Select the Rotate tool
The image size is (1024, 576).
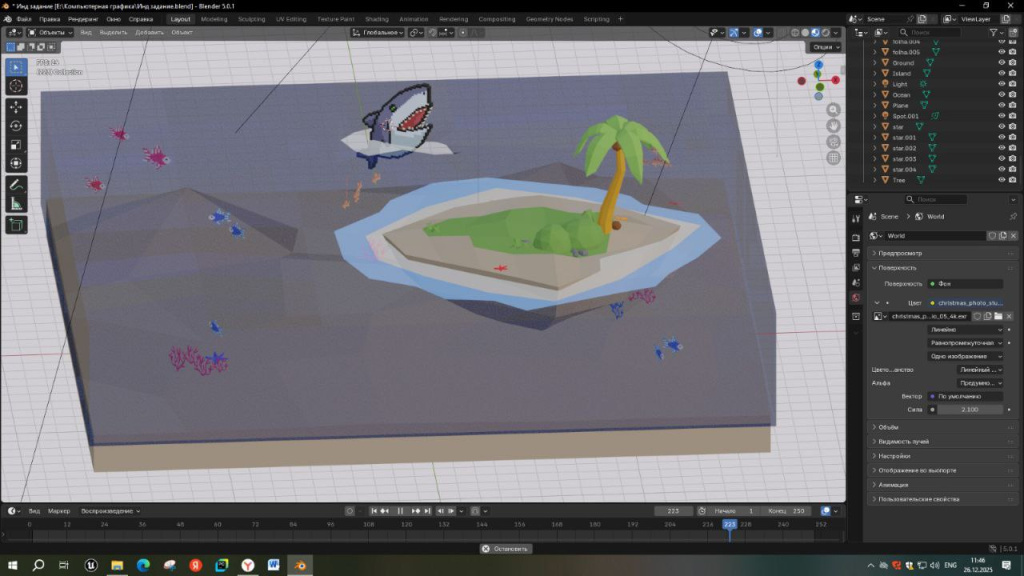(x=16, y=126)
